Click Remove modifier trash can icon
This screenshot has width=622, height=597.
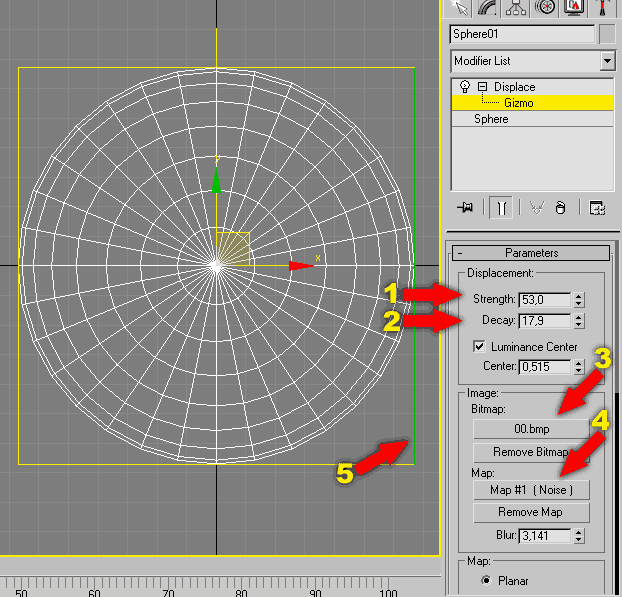561,208
